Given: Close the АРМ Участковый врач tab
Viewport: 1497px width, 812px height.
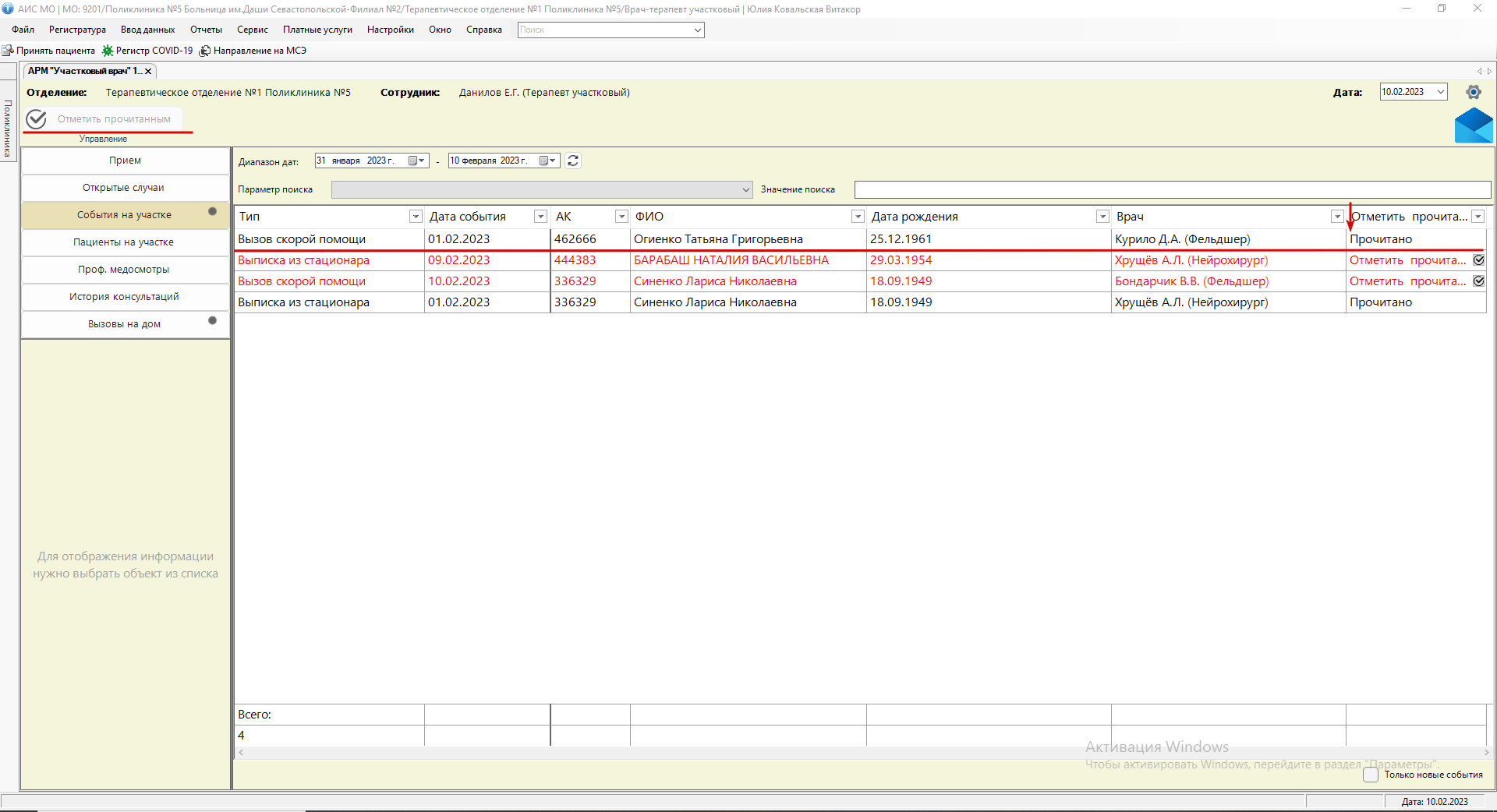Looking at the screenshot, I should click(148, 71).
